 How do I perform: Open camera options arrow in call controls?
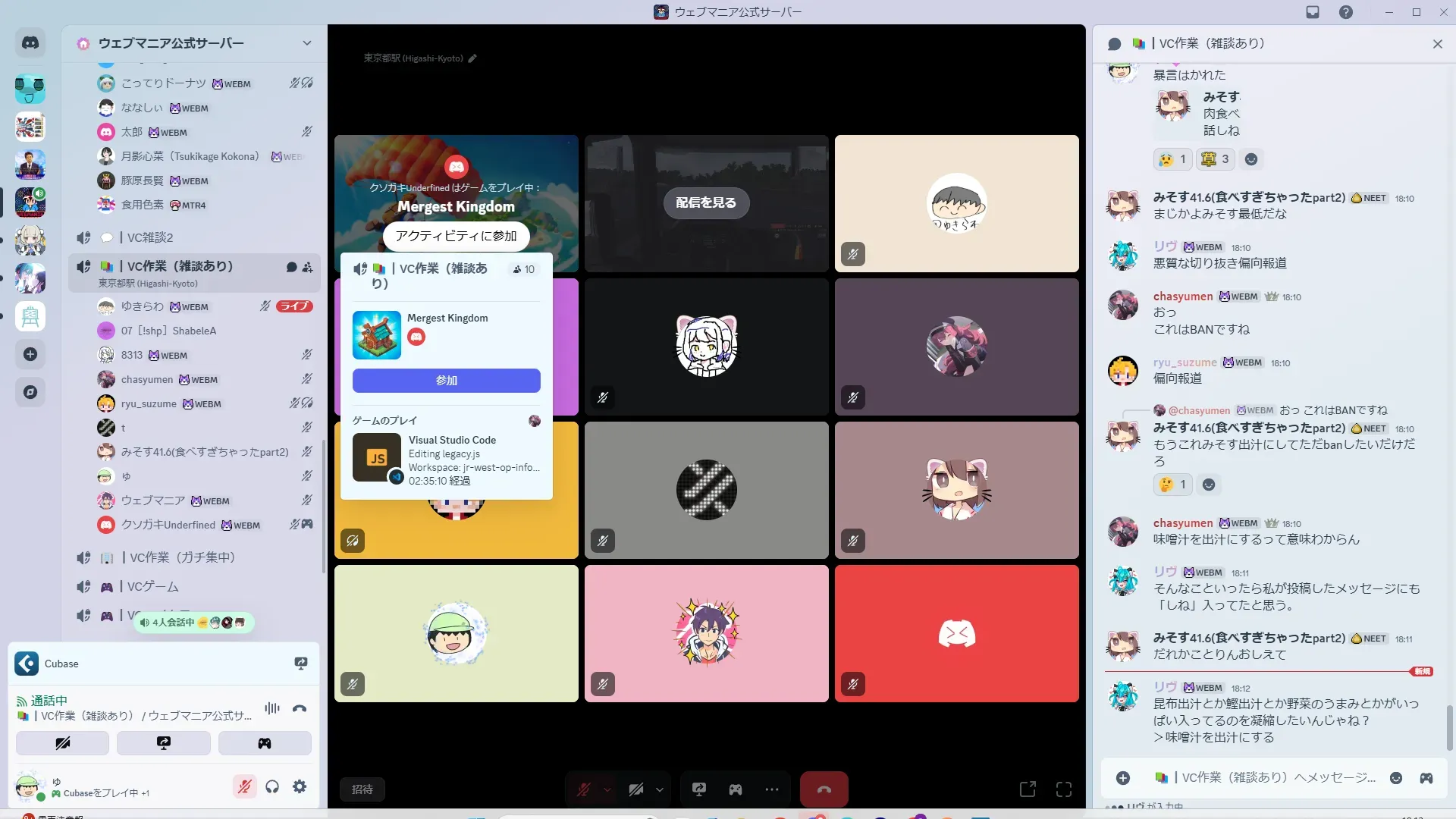pyautogui.click(x=660, y=789)
